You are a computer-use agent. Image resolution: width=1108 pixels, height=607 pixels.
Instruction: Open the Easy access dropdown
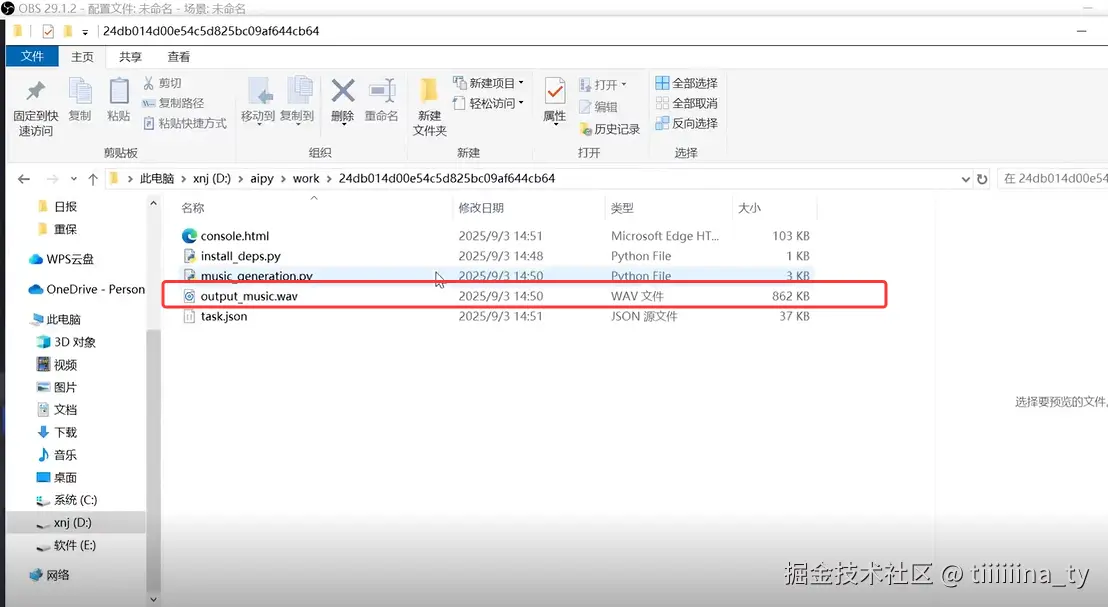[x=489, y=104]
